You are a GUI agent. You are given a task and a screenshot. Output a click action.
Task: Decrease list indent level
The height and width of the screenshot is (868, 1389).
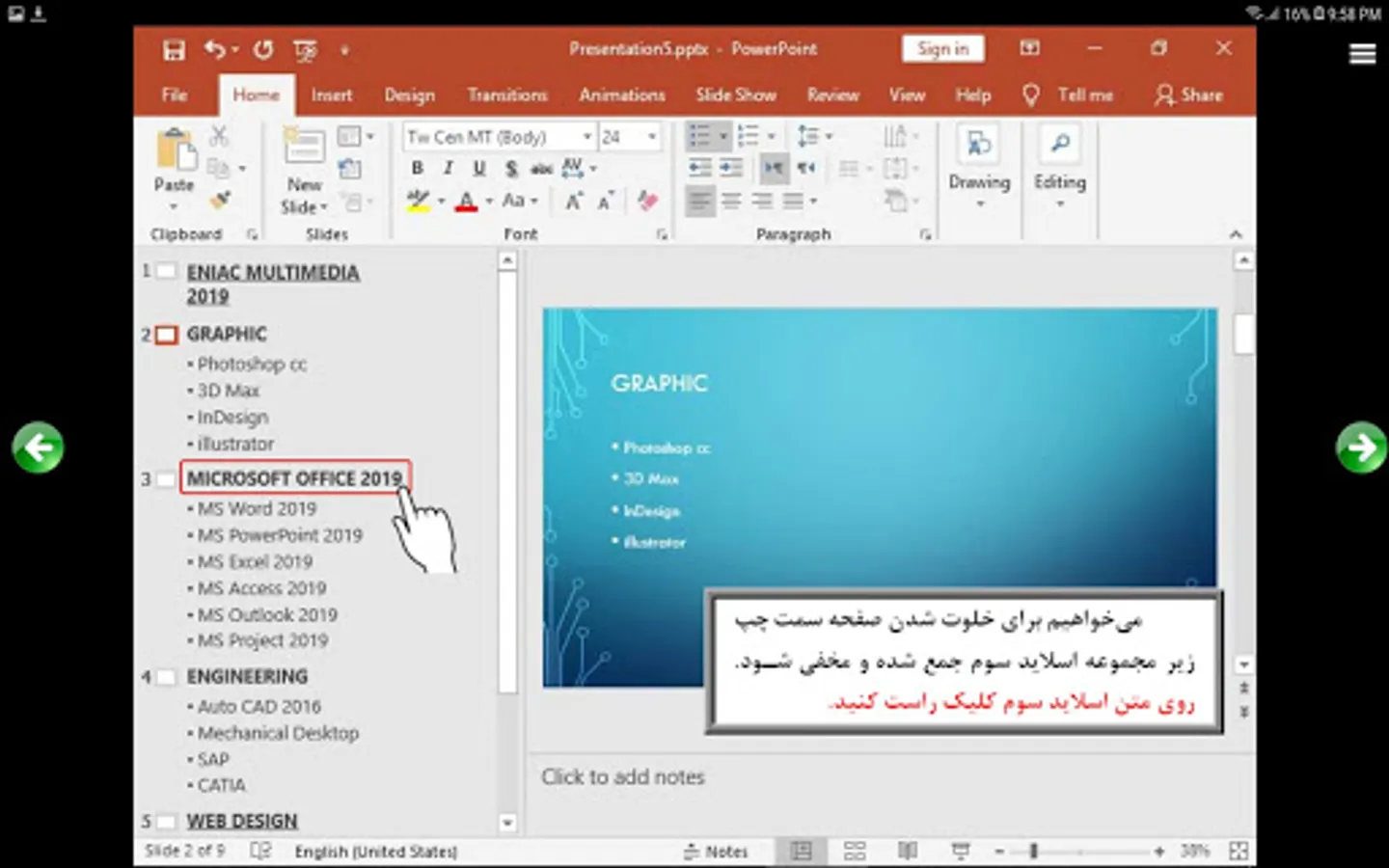pos(700,168)
